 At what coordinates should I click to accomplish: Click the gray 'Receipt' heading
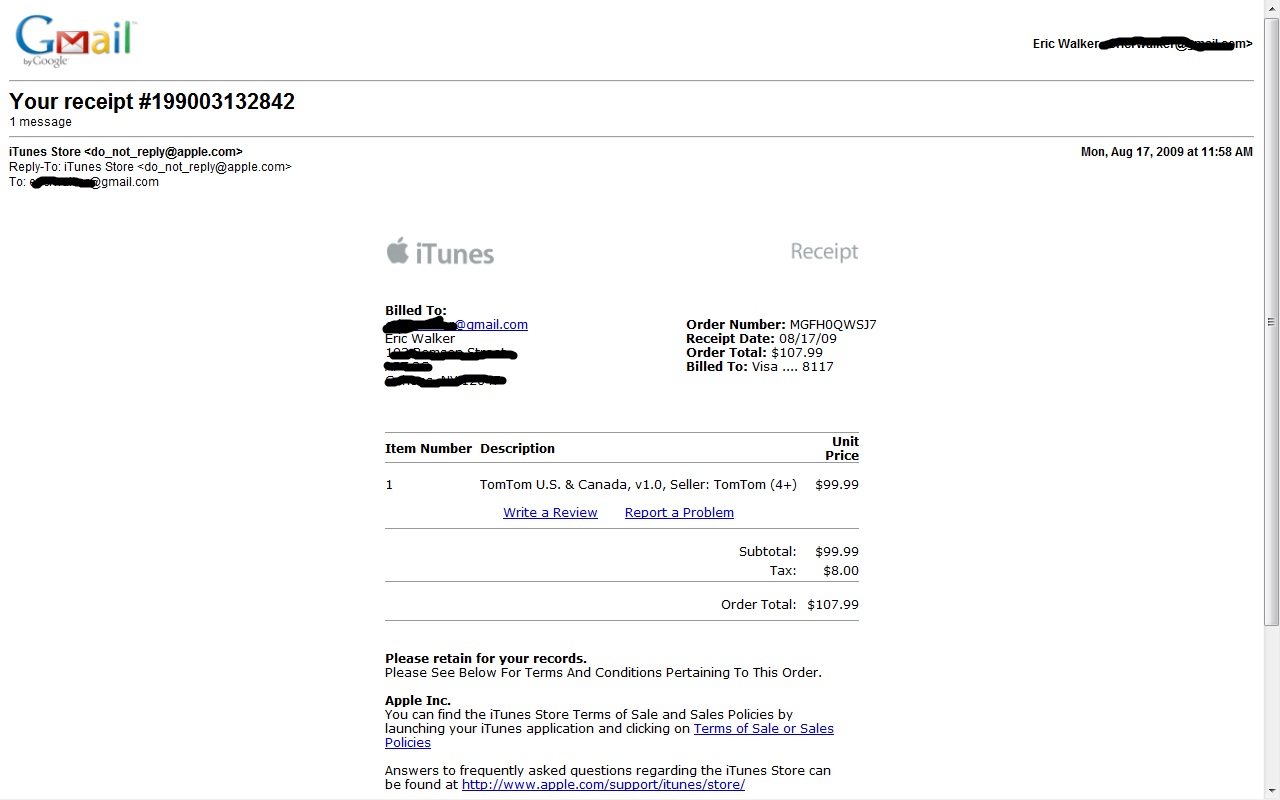point(825,252)
